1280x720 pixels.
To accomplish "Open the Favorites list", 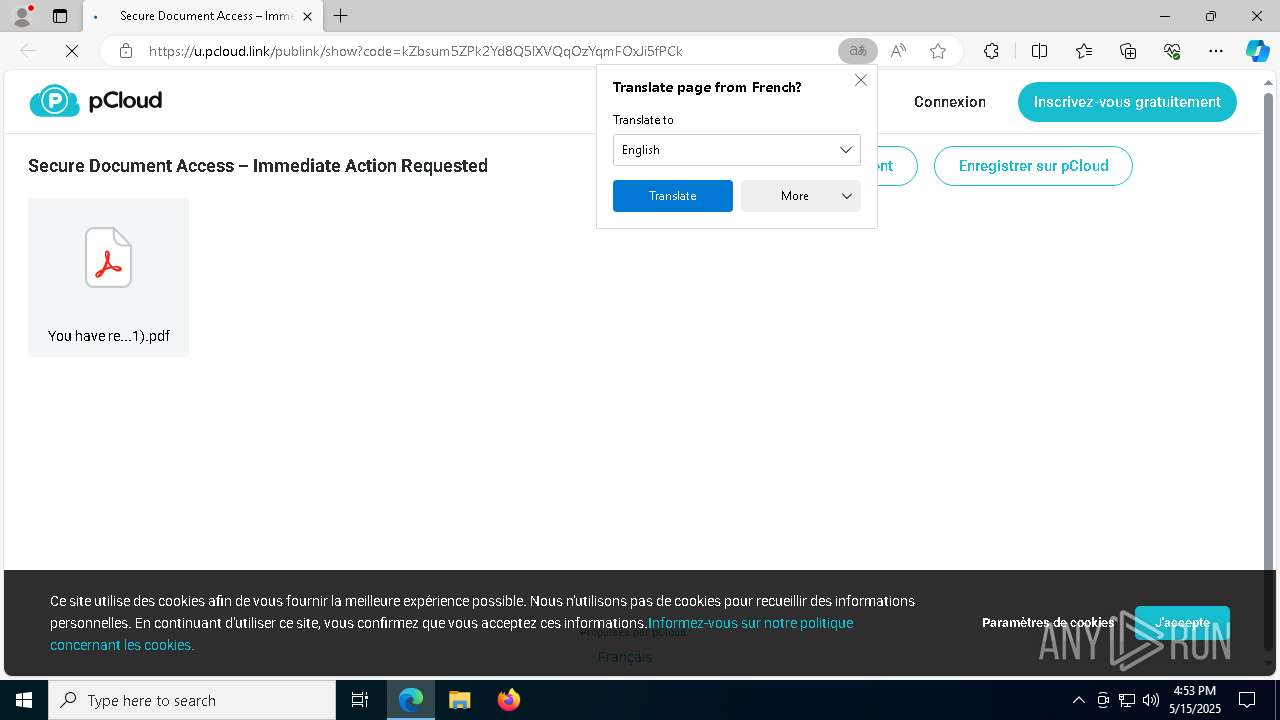I will [x=1084, y=51].
